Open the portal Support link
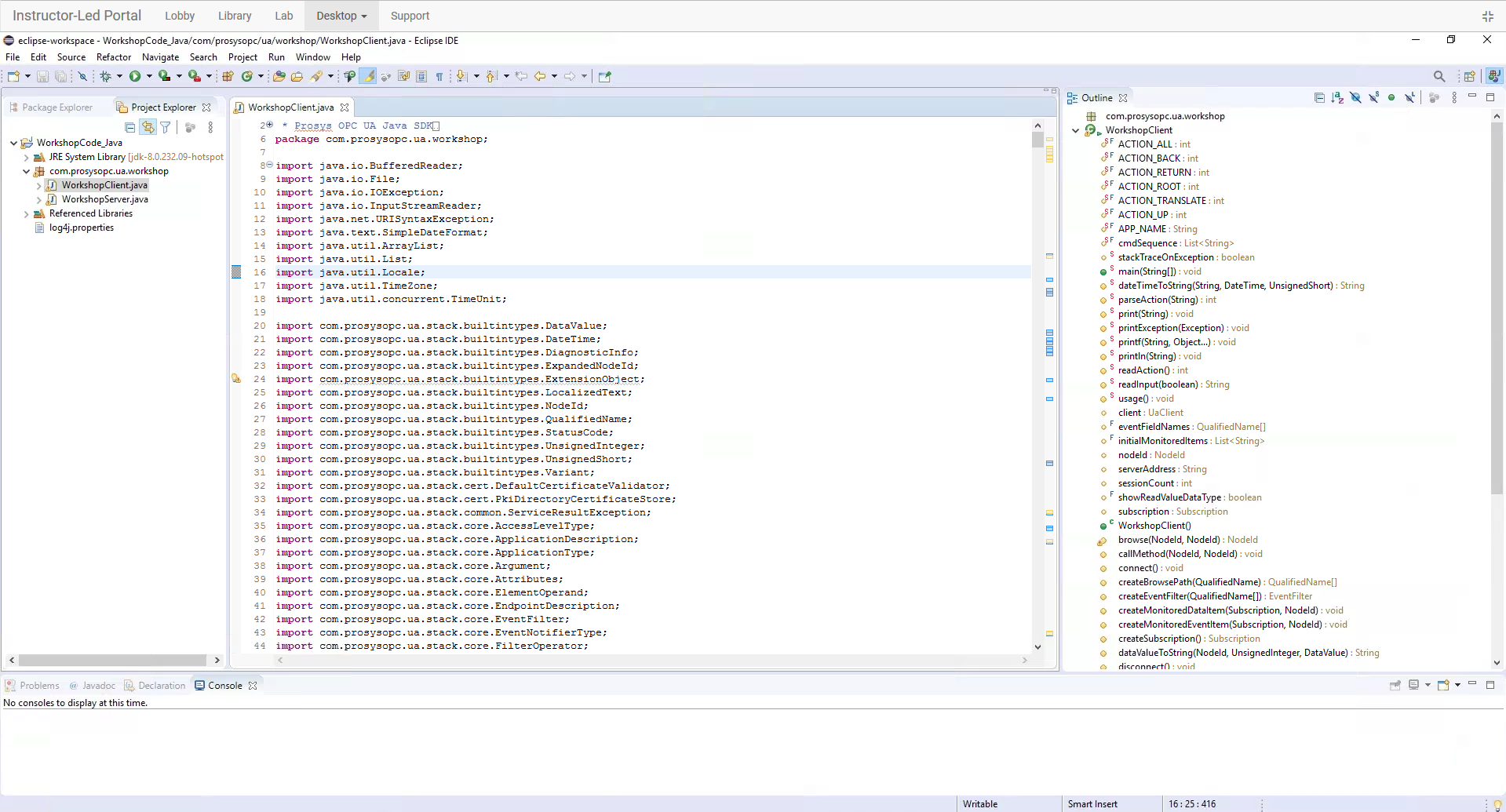This screenshot has height=812, width=1506. coord(410,16)
